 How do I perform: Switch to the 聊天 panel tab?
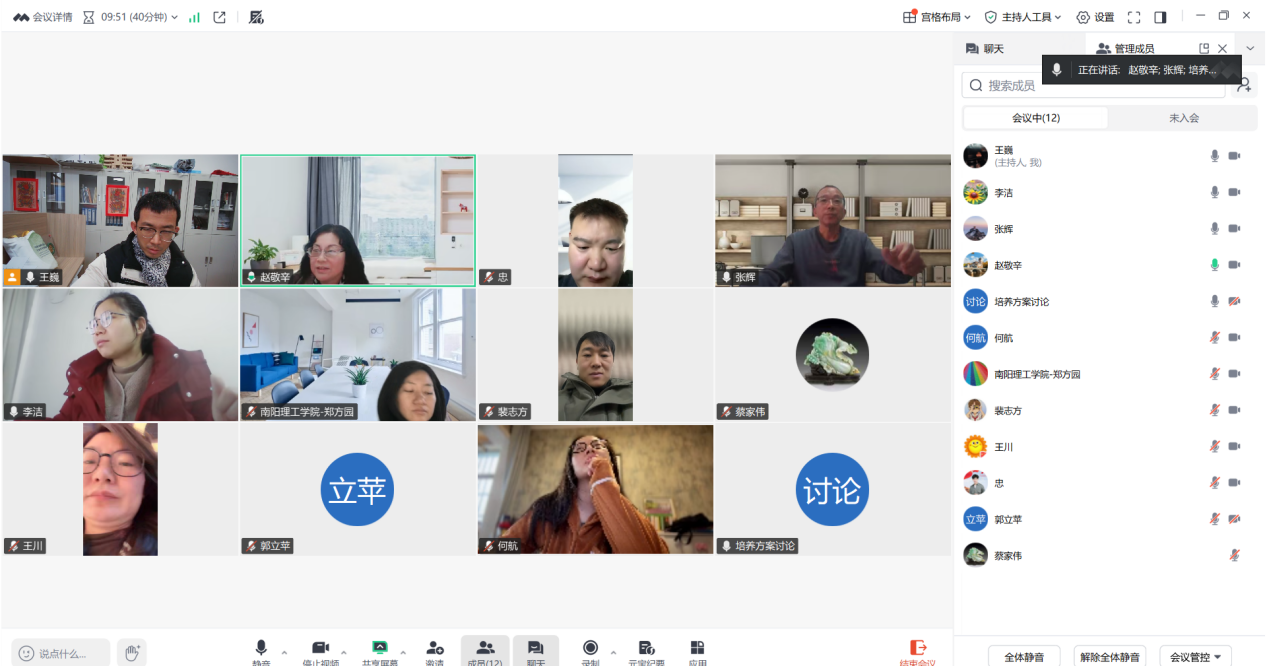pos(985,48)
